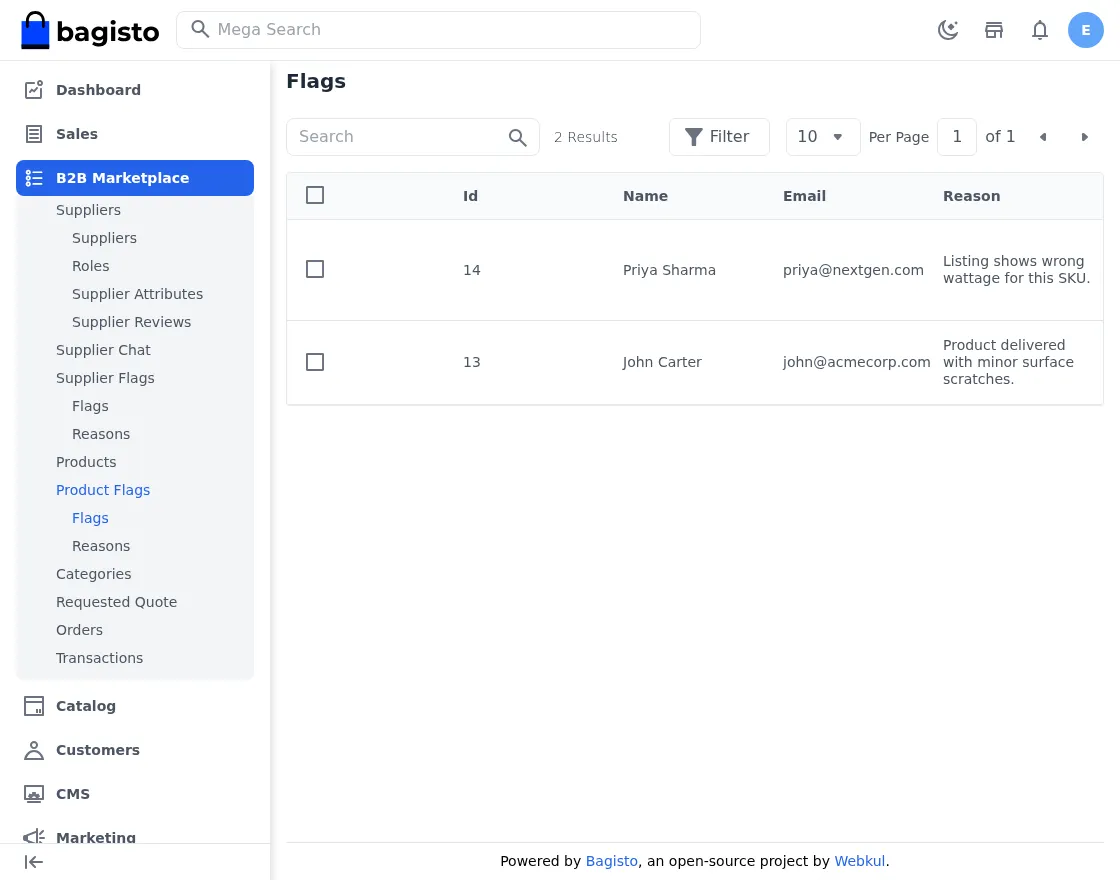Click the Catalog sidebar icon

click(x=34, y=706)
